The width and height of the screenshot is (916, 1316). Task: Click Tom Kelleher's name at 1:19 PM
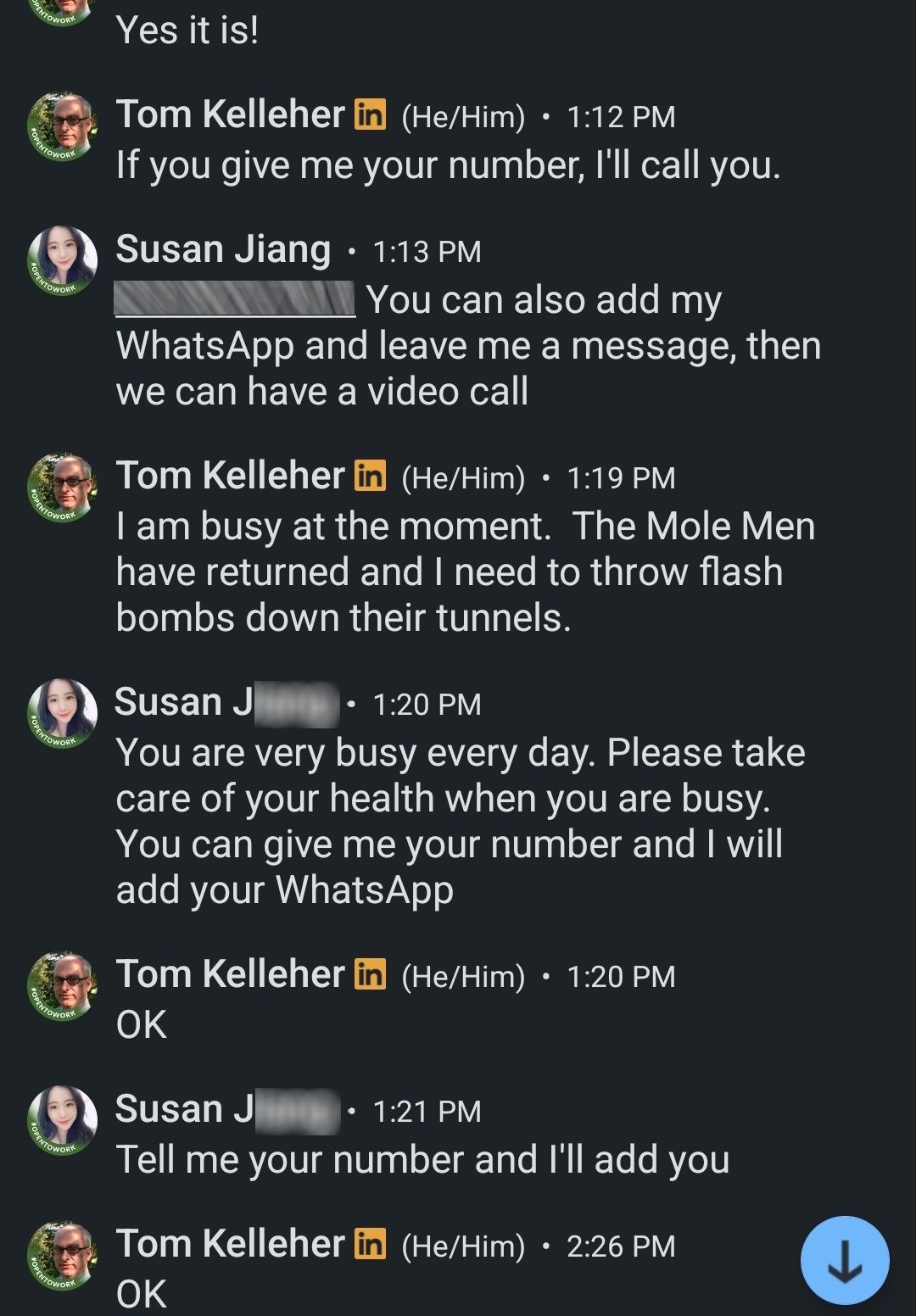[x=231, y=476]
